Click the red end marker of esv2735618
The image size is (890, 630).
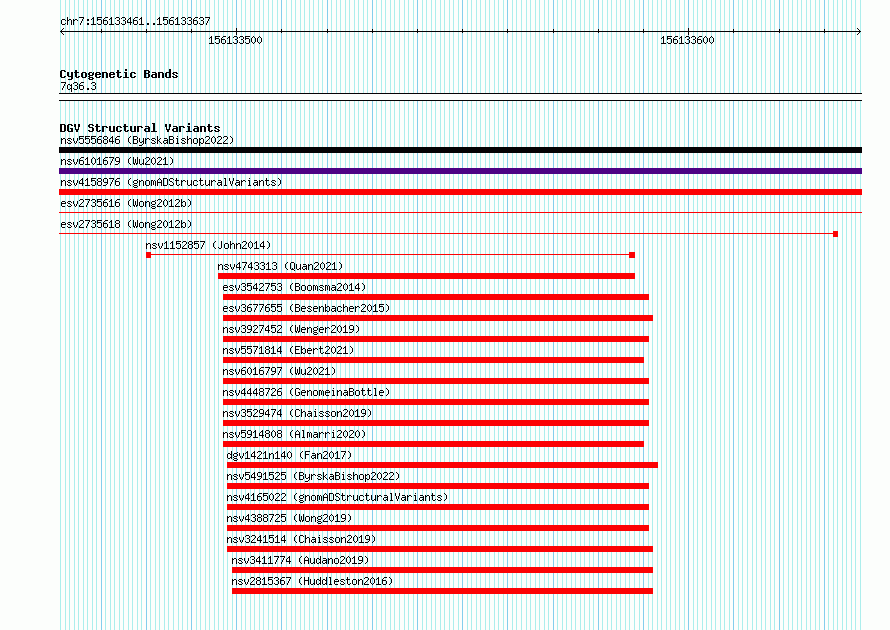tap(836, 234)
